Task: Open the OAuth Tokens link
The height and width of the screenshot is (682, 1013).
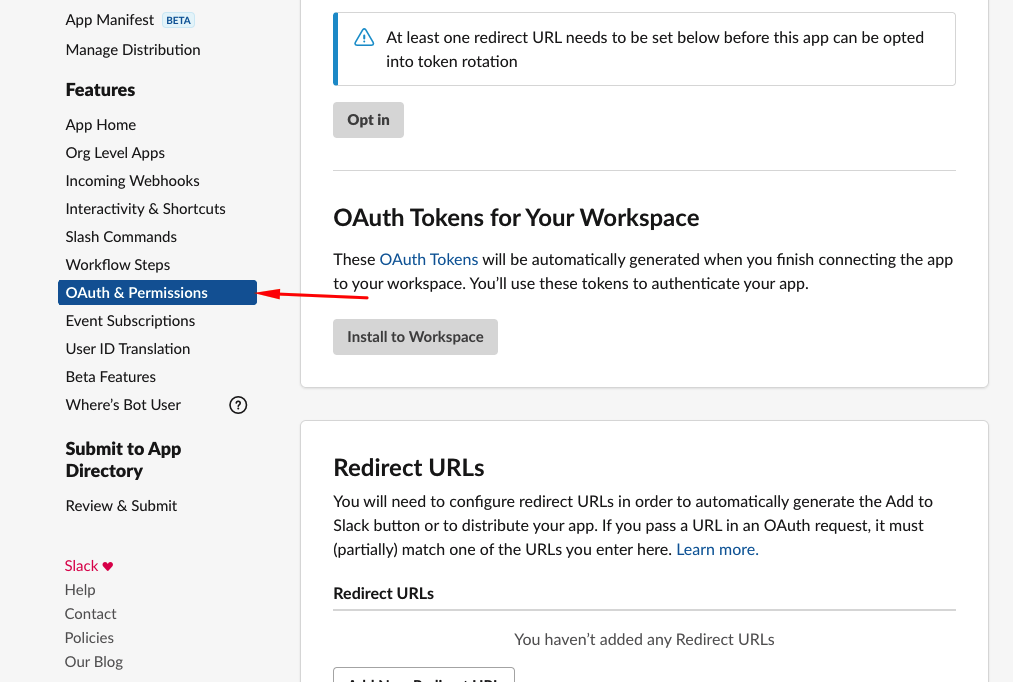Action: [429, 258]
